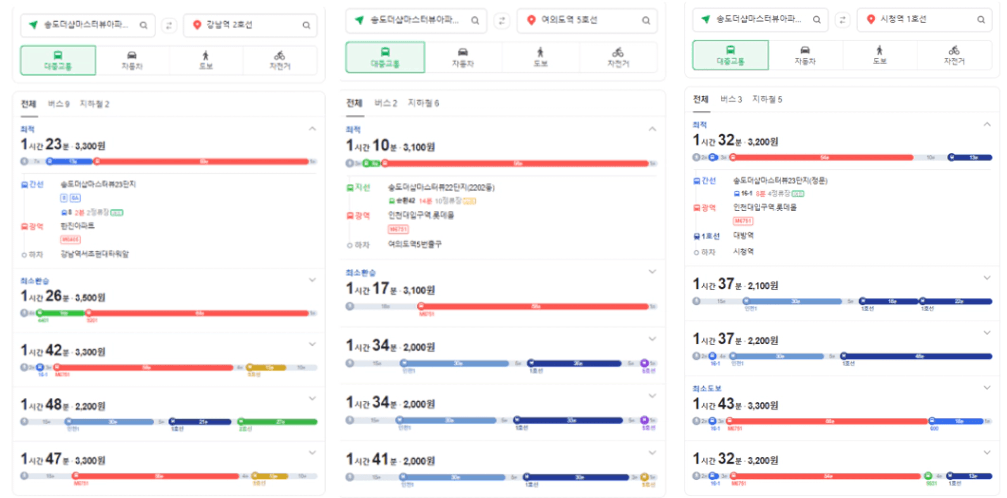The height and width of the screenshot is (498, 1007).
Task: Open the 버스 9 tab
Action: (58, 104)
